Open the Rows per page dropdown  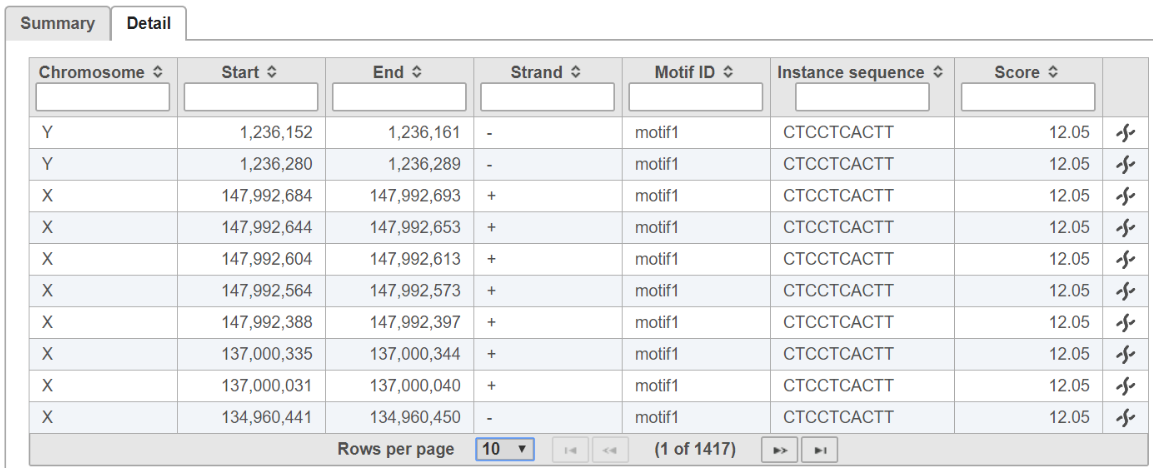pos(505,450)
